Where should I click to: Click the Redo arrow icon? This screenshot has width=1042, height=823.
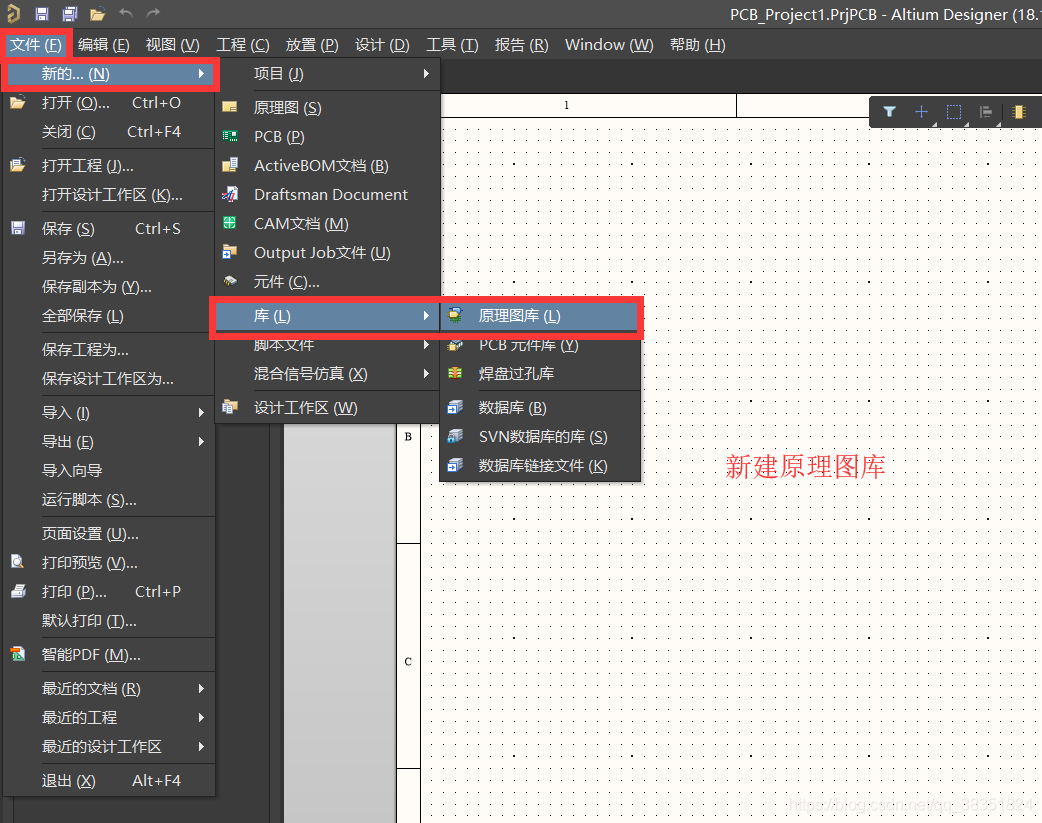point(153,14)
